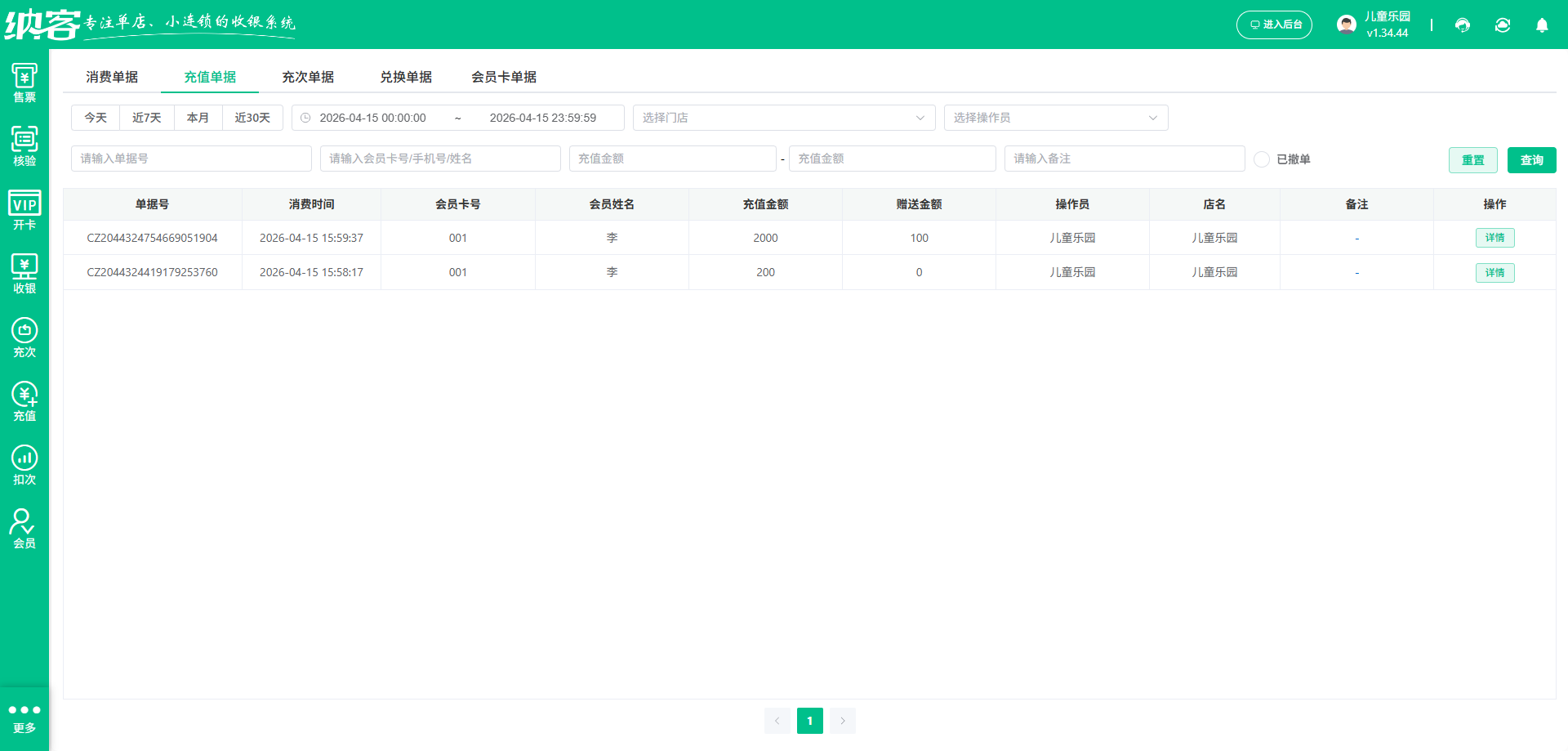Select the 今天 date filter

[95, 117]
